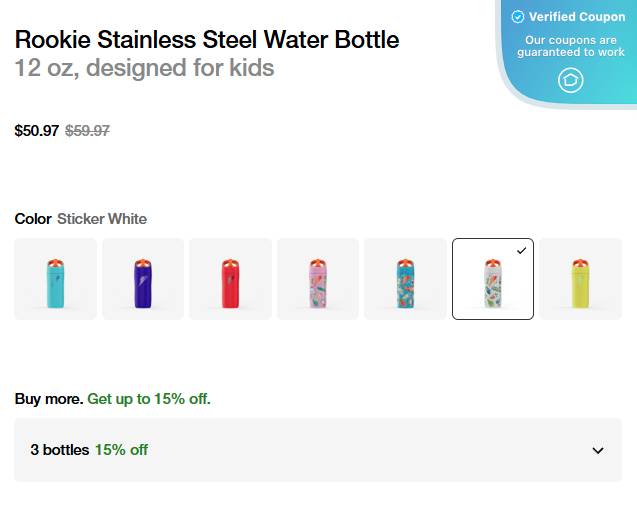Click the 'Get up to 15% off' text
The height and width of the screenshot is (522, 637).
tap(149, 399)
